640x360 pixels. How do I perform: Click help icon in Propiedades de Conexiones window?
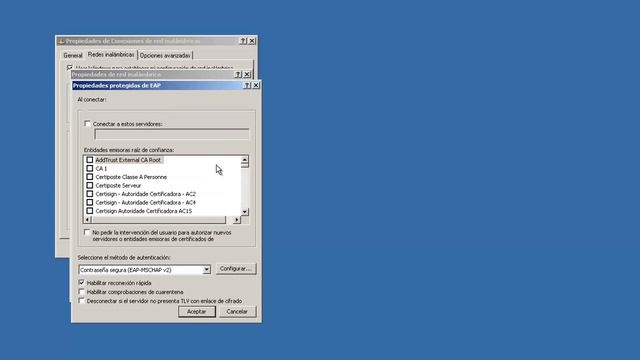pyautogui.click(x=243, y=41)
